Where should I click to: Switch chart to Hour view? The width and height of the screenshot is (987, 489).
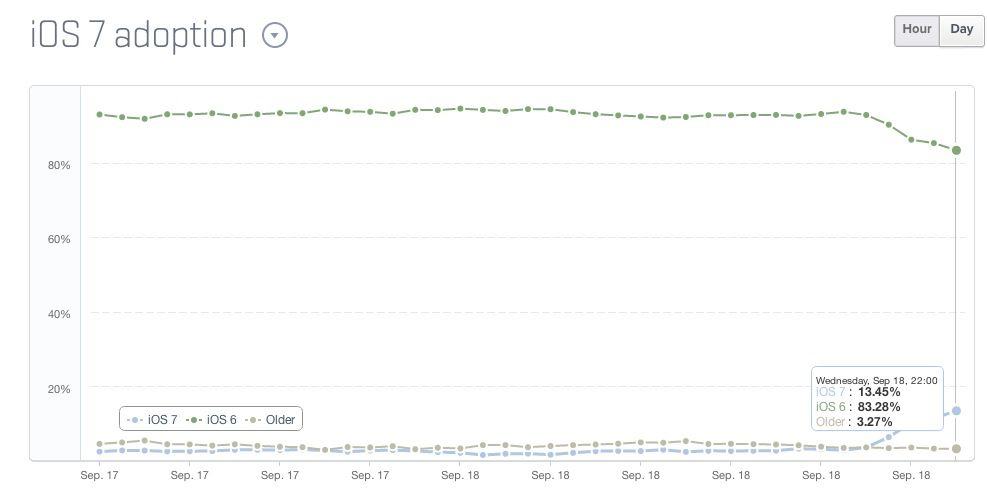point(916,30)
